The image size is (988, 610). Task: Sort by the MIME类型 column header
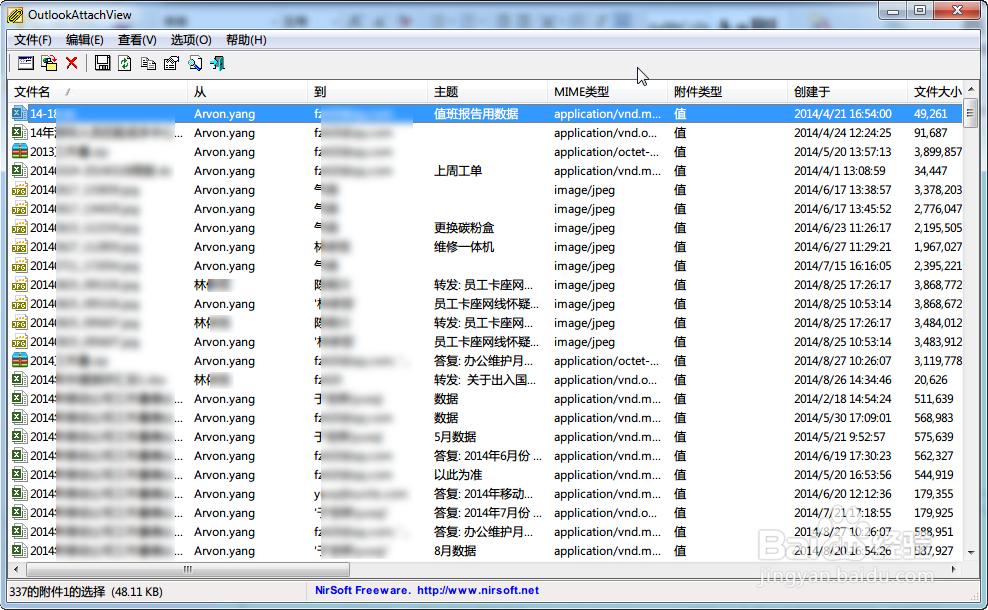click(607, 92)
